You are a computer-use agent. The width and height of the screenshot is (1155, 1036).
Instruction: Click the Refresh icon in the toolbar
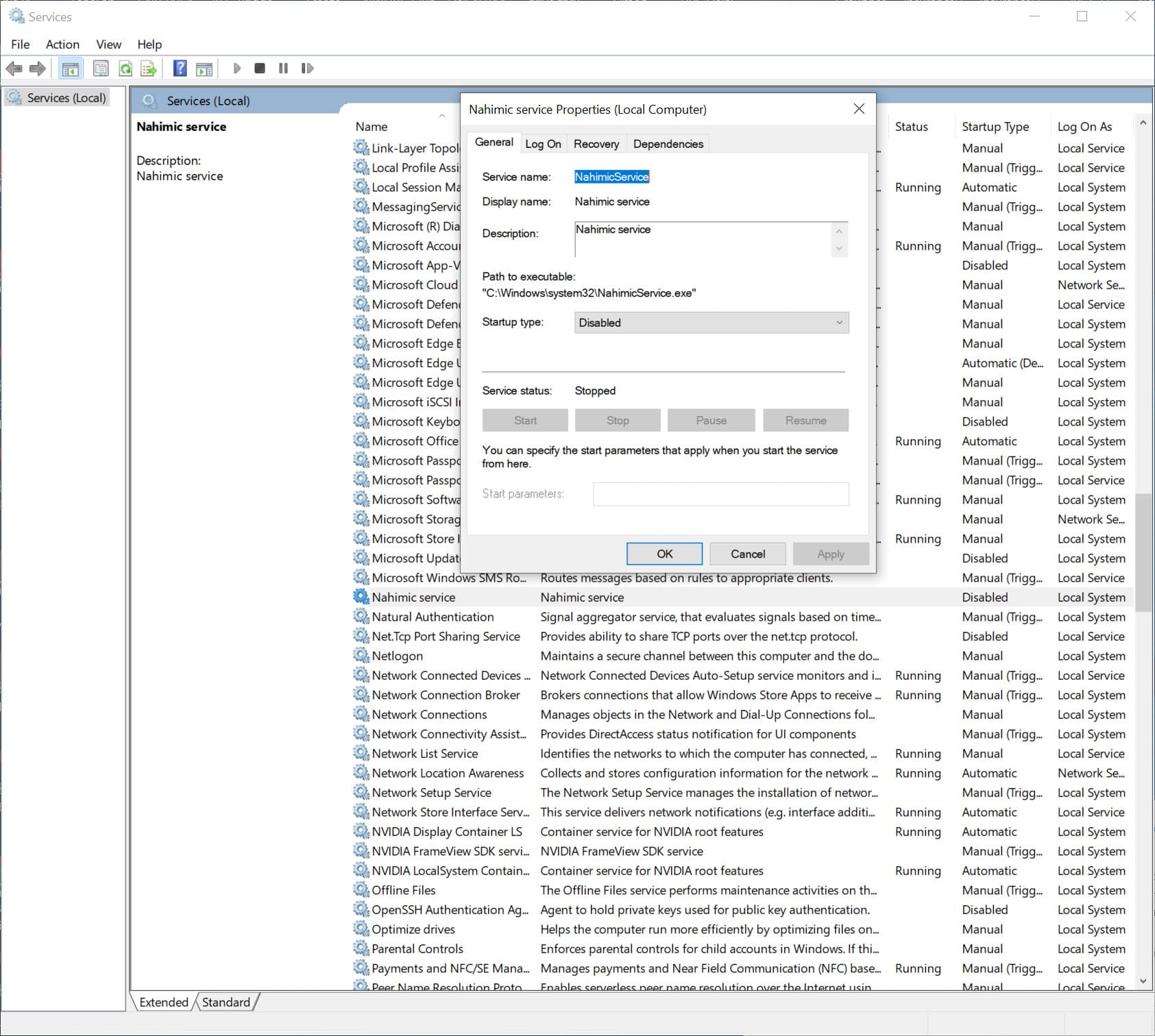(x=125, y=68)
